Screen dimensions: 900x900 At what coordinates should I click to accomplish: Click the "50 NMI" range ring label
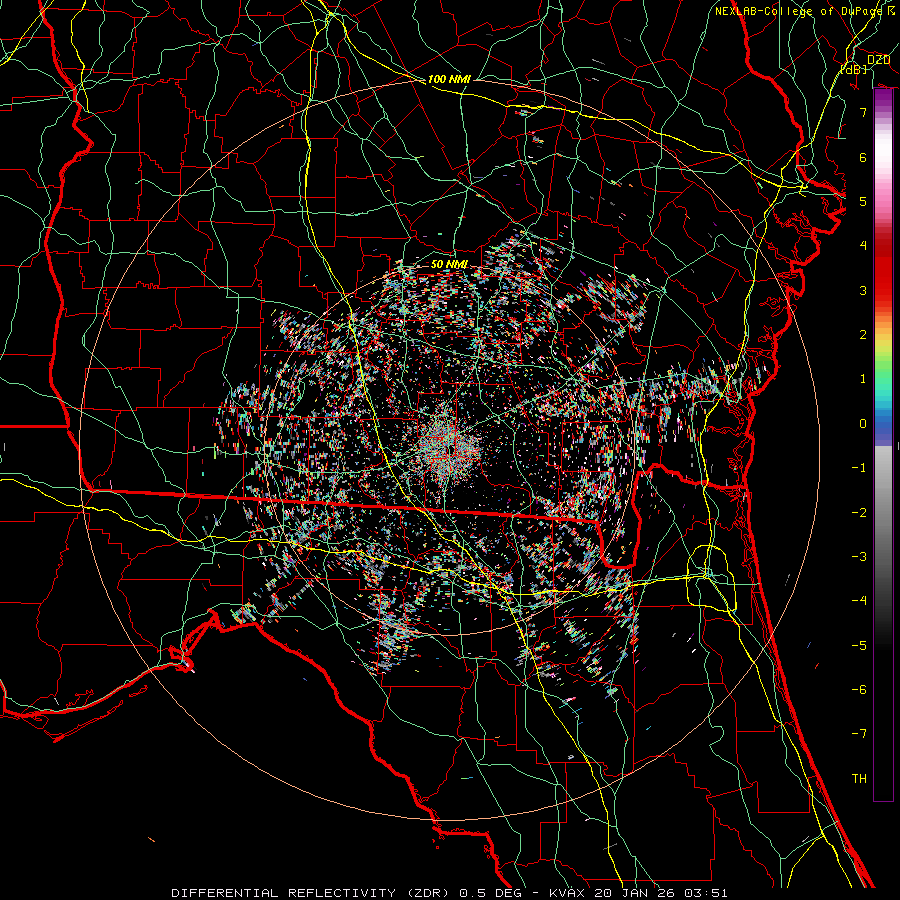[449, 264]
